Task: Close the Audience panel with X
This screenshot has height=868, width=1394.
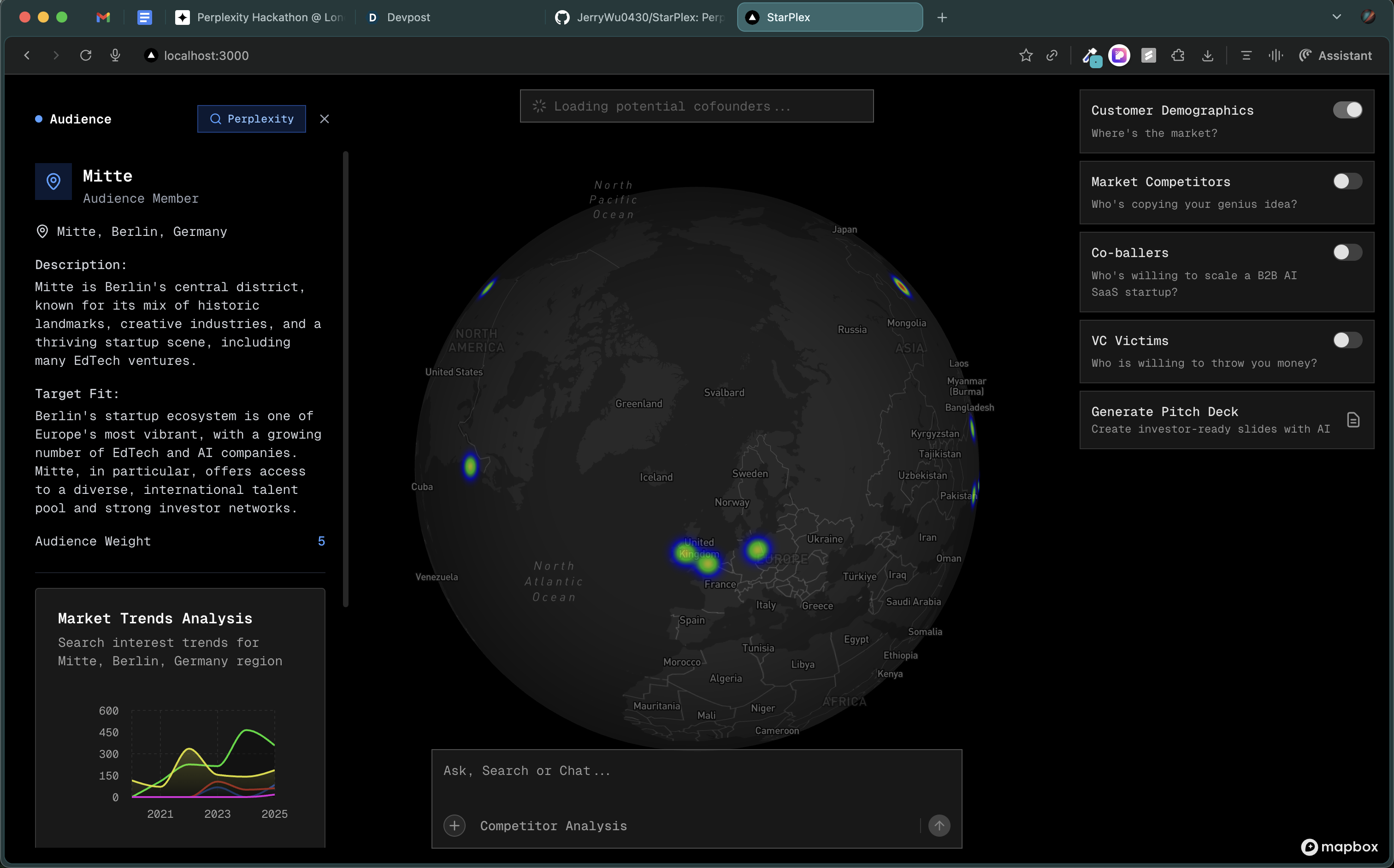Action: tap(325, 119)
